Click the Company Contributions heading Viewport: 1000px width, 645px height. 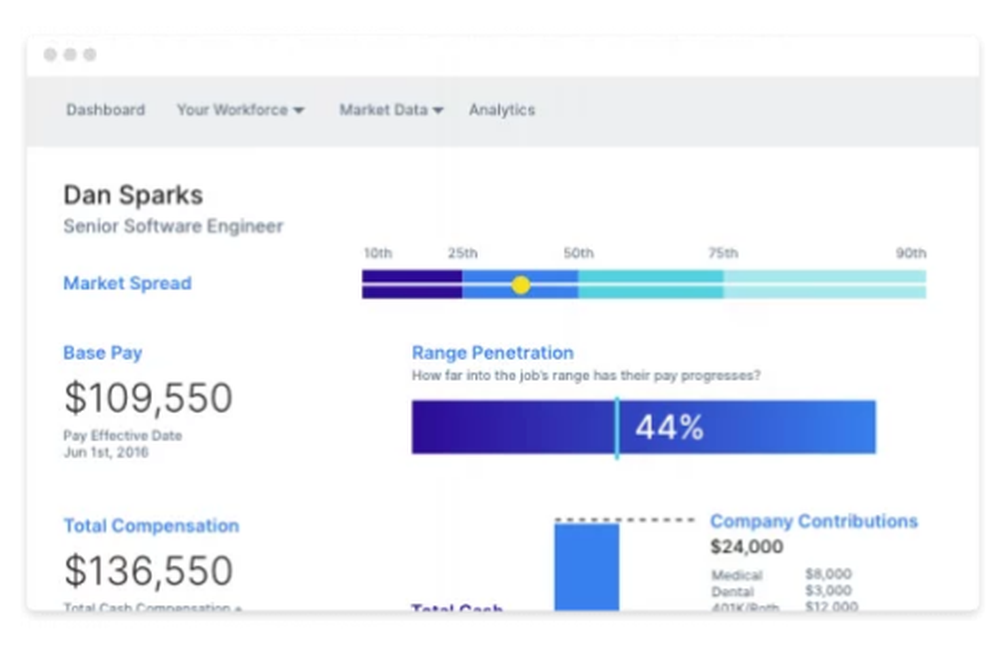814,521
